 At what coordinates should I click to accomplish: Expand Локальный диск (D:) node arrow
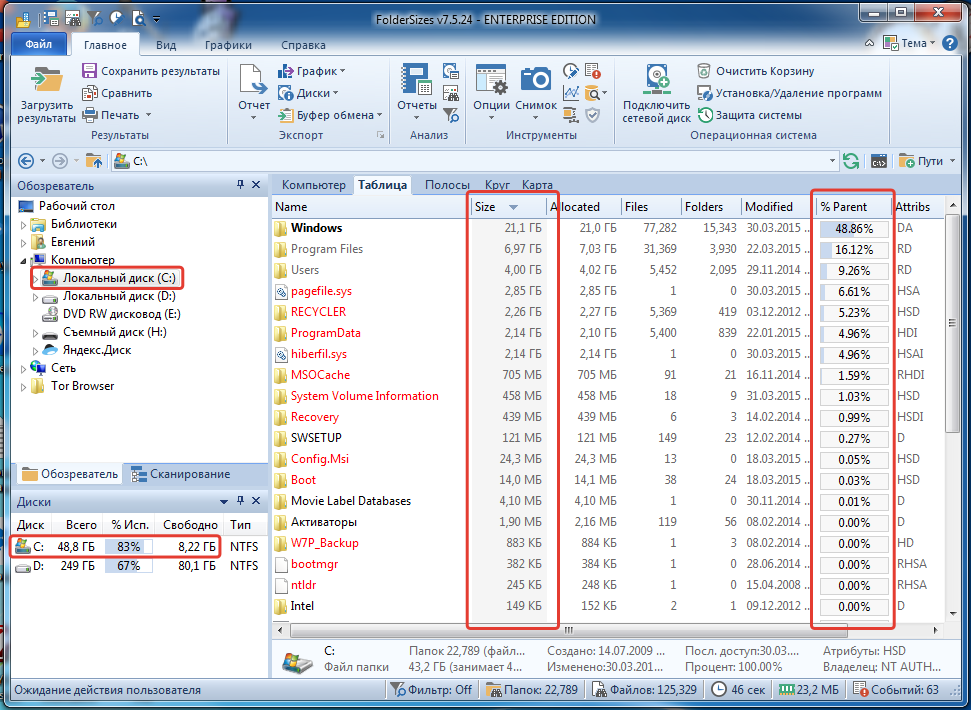[x=36, y=297]
